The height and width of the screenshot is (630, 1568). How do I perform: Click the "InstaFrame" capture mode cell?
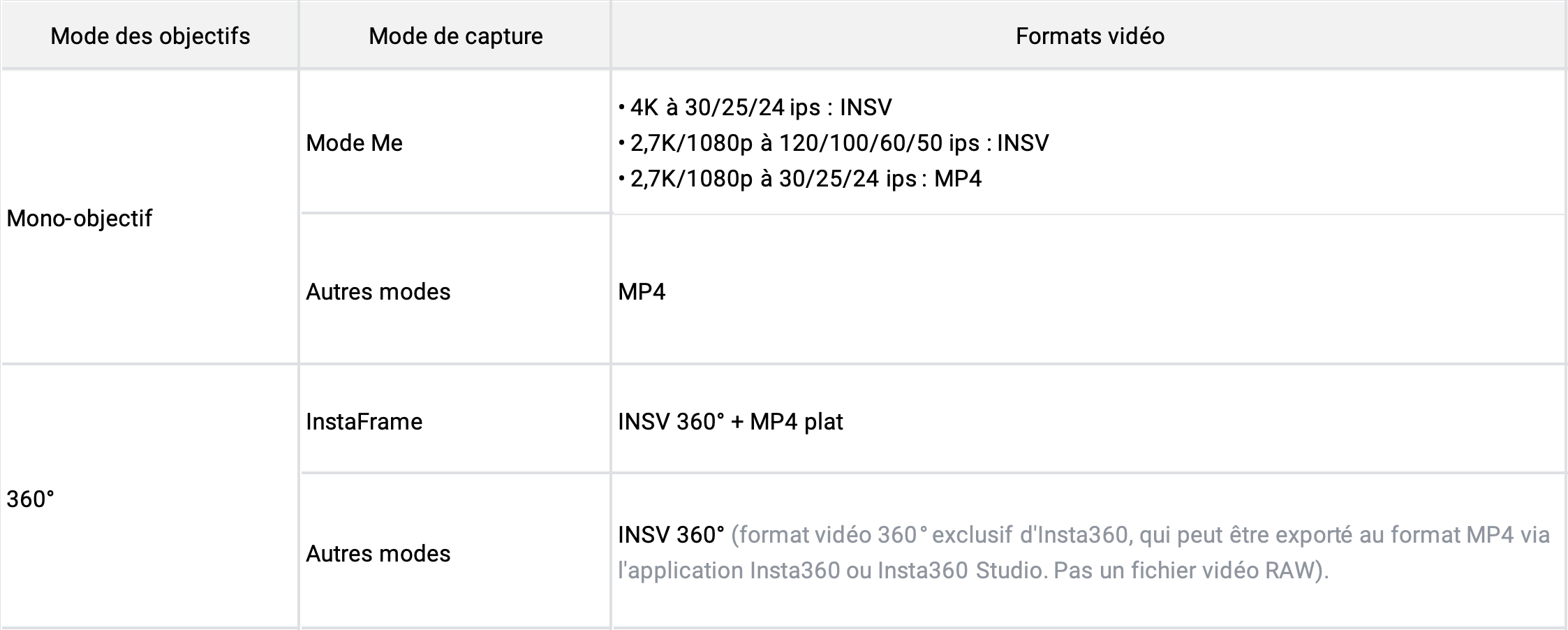click(364, 422)
